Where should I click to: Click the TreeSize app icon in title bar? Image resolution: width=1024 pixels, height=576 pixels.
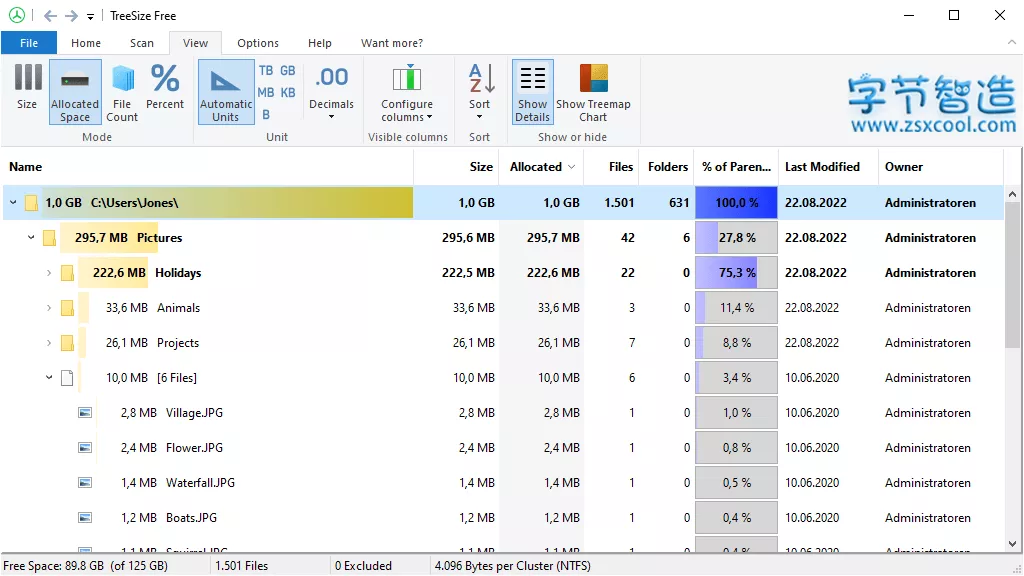point(17,15)
